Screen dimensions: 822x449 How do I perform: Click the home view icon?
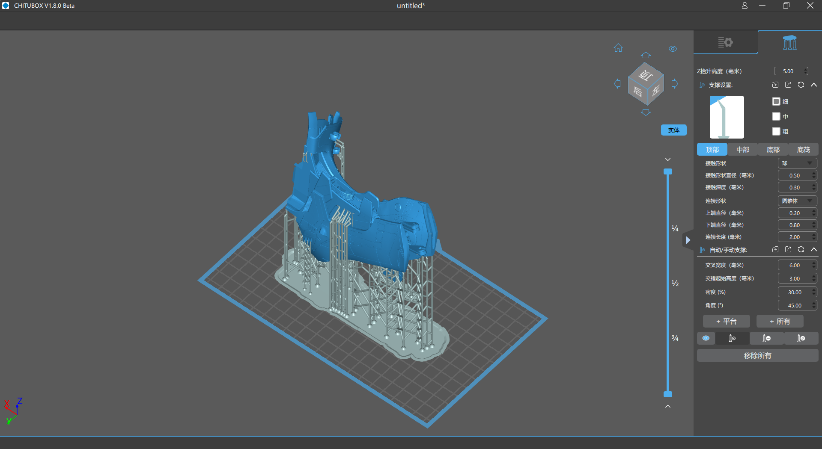click(618, 48)
